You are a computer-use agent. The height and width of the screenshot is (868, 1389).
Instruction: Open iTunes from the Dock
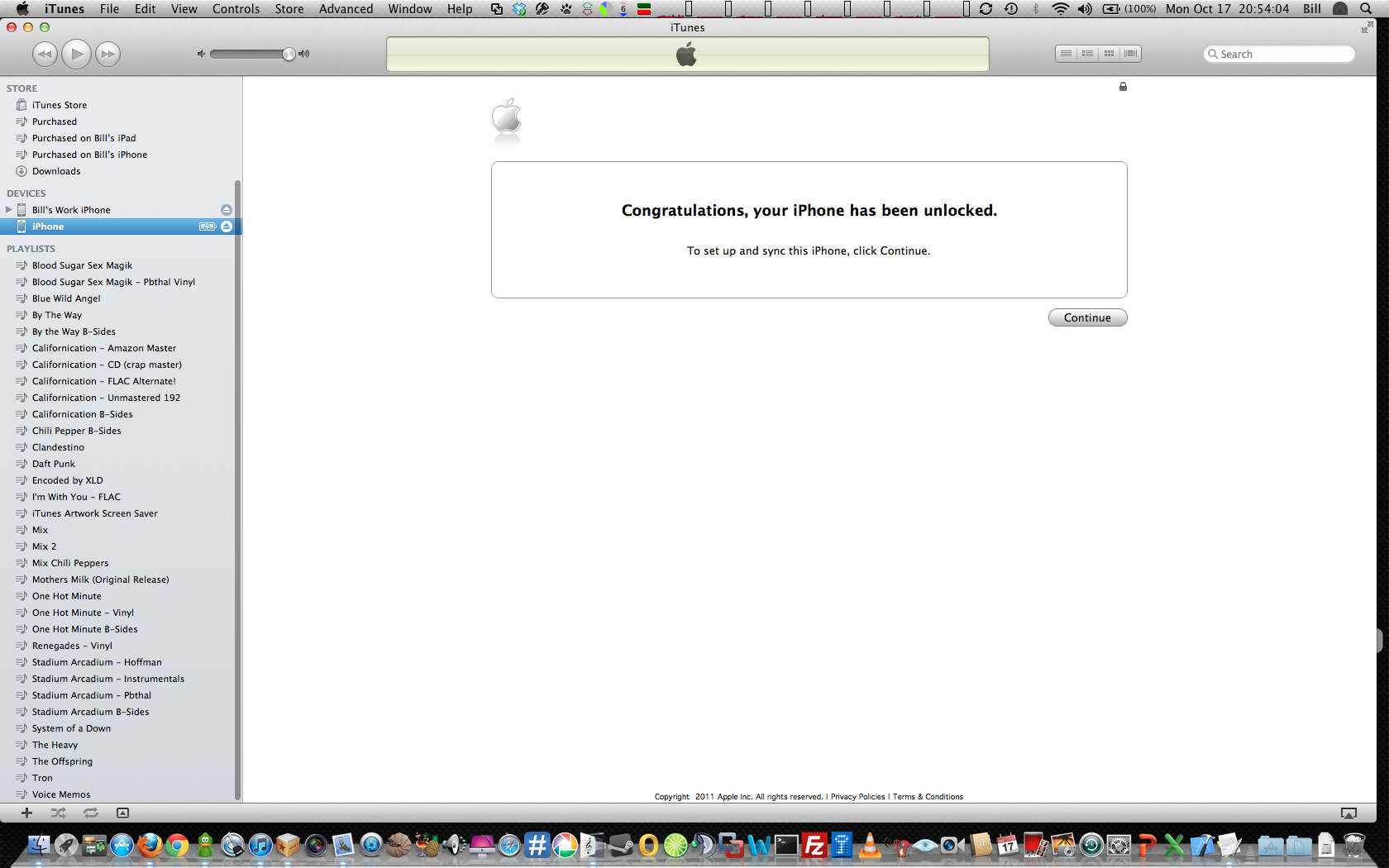tap(260, 845)
